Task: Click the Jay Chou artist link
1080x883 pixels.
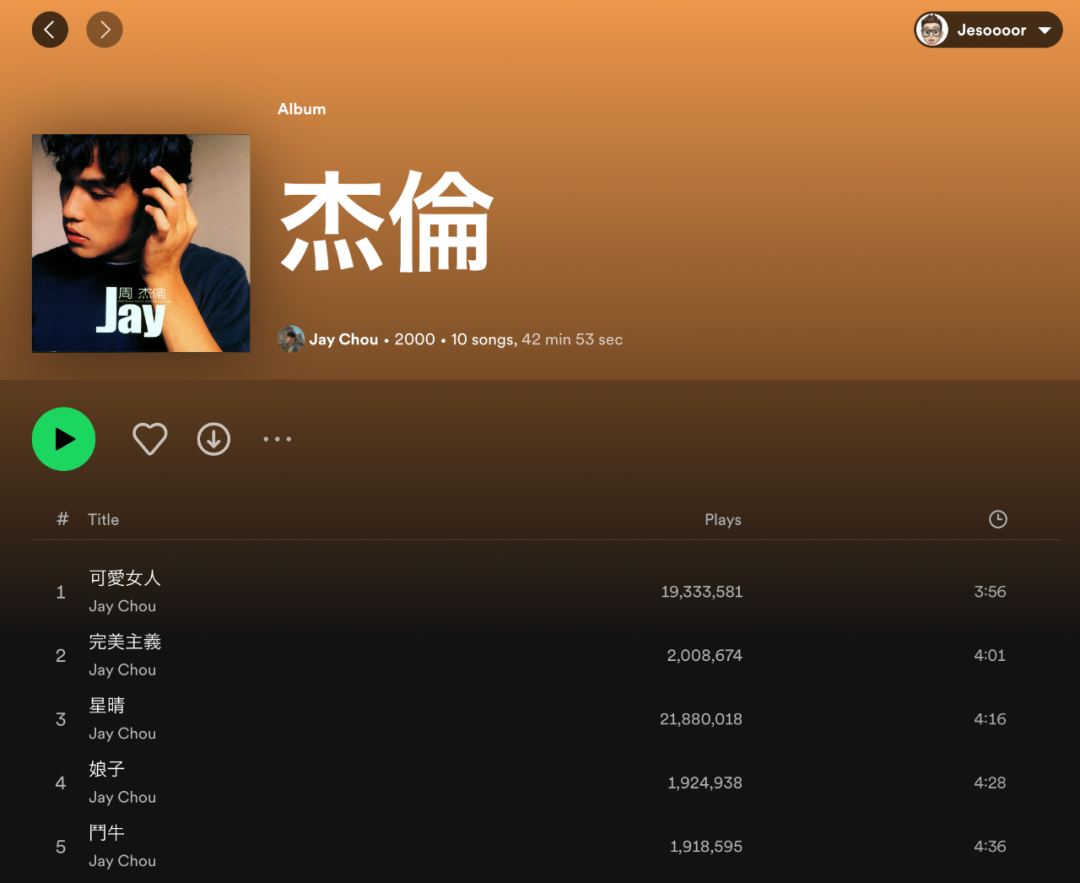Action: [343, 339]
